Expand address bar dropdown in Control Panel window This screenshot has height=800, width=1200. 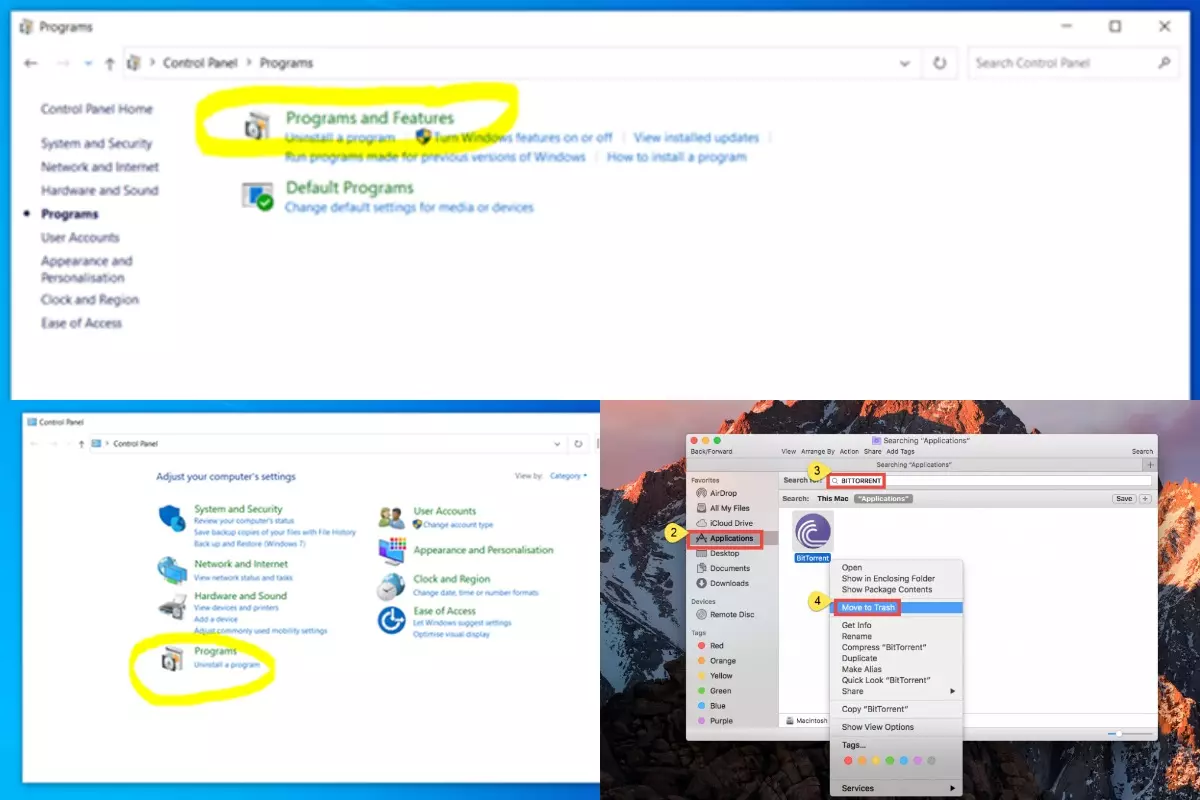(x=557, y=443)
